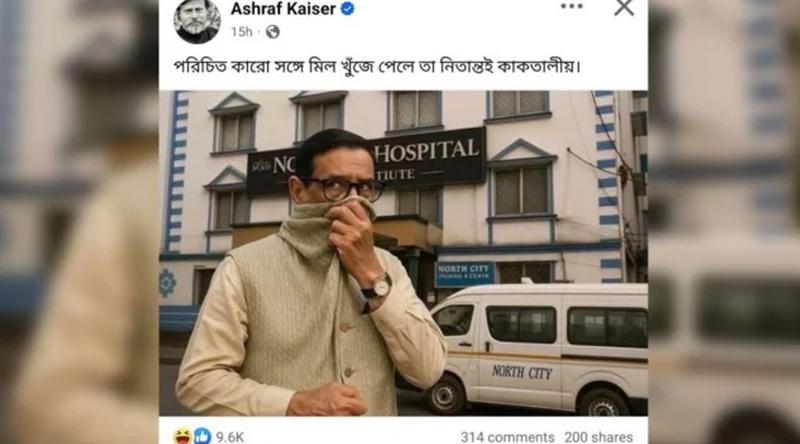Open the 9.6K reactions count
The width and height of the screenshot is (800, 444).
point(230,437)
